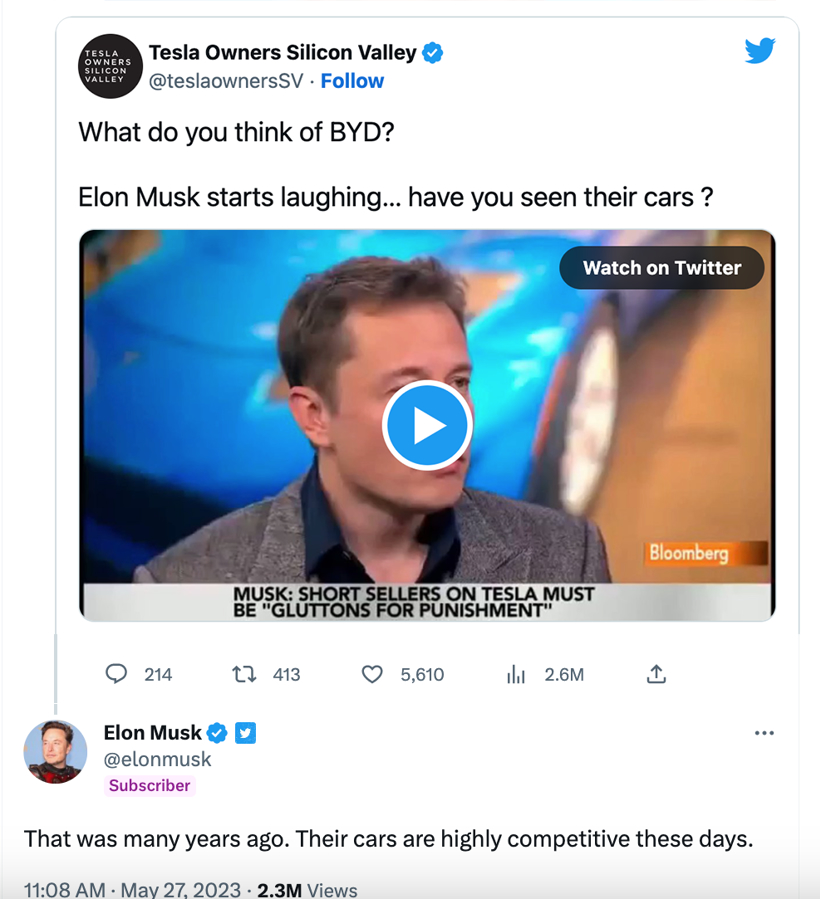The height and width of the screenshot is (899, 820).
Task: Click Tesla Owners Silicon Valley avatar
Action: (x=110, y=66)
